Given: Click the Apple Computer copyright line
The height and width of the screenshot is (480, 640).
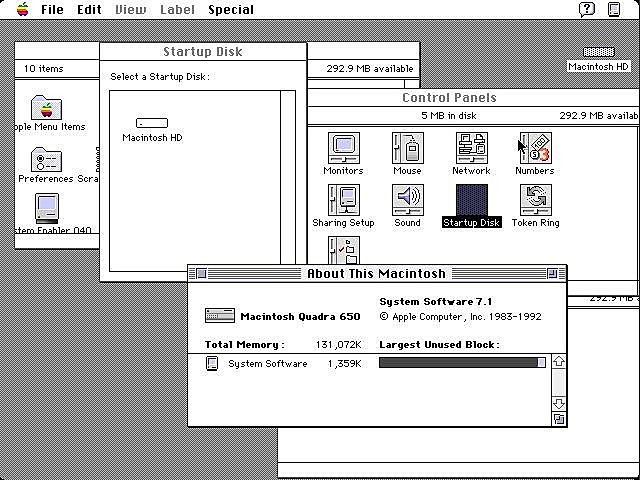Looking at the screenshot, I should click(x=460, y=317).
